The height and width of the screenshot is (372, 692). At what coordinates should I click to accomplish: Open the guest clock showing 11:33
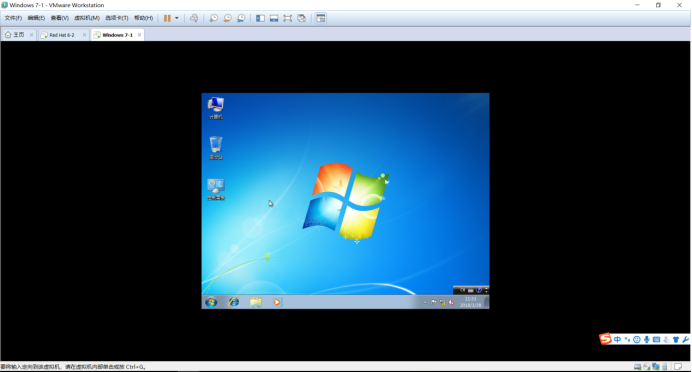point(470,302)
